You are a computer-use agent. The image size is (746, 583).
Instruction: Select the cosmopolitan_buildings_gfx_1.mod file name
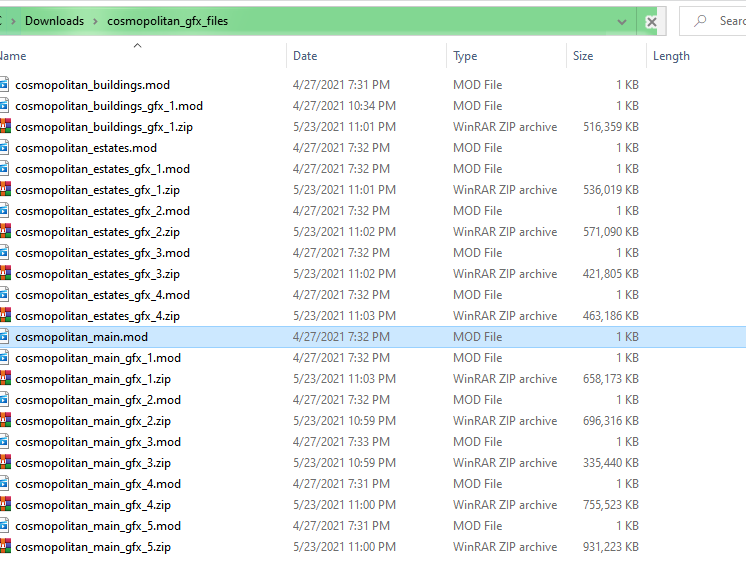click(x=109, y=106)
